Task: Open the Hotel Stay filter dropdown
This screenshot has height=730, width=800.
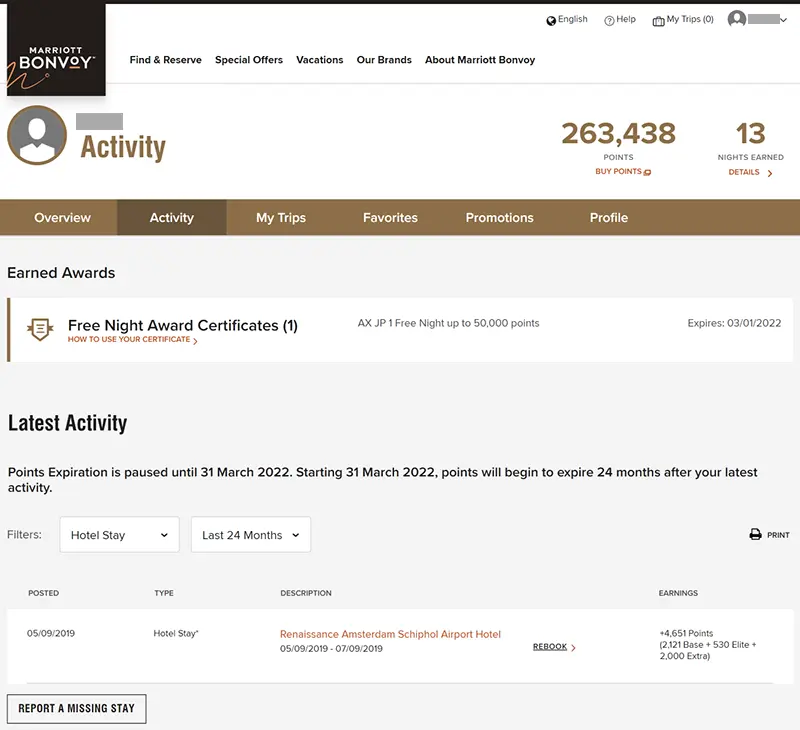Action: pyautogui.click(x=119, y=535)
